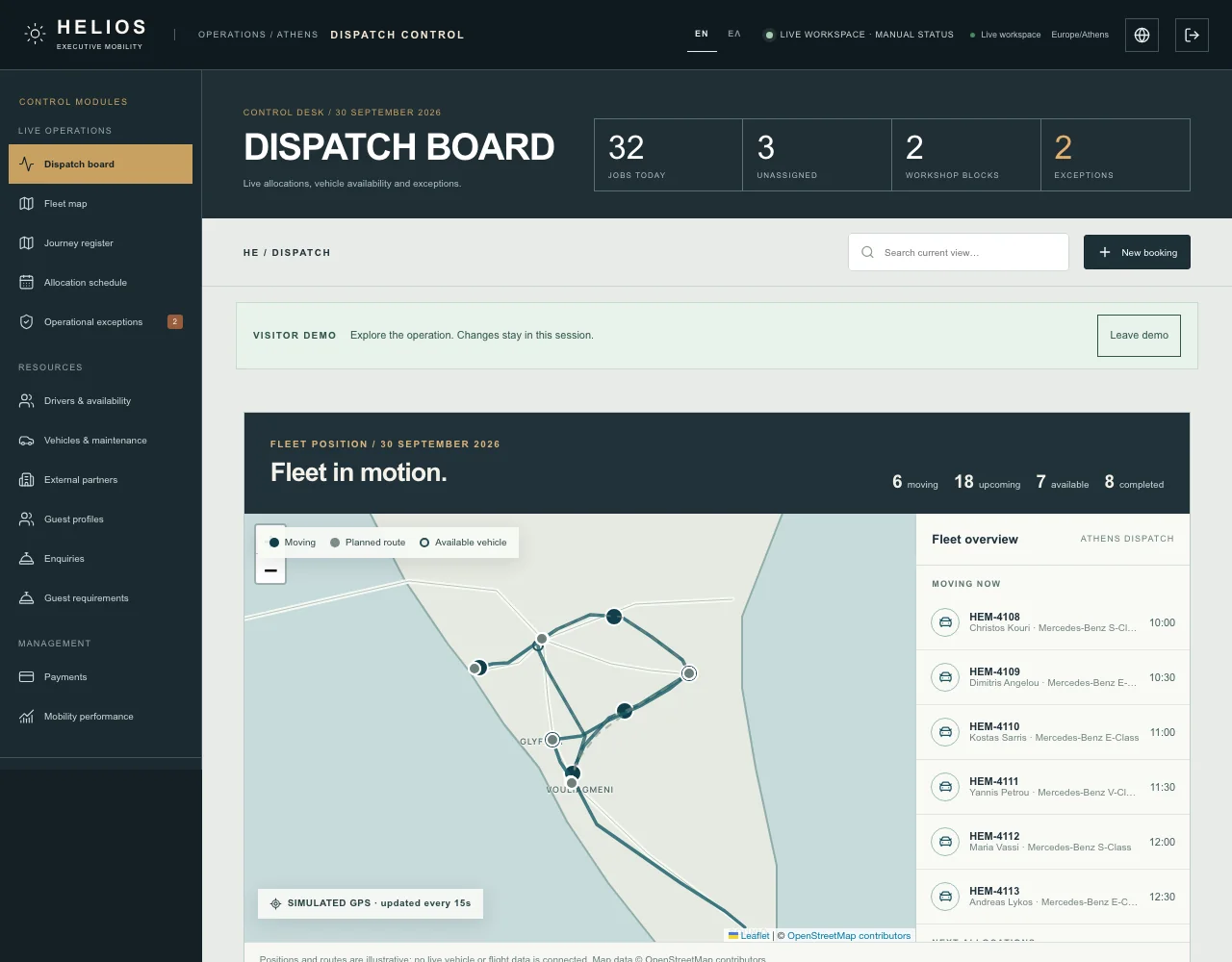Focus the Search current view field

pos(959,253)
